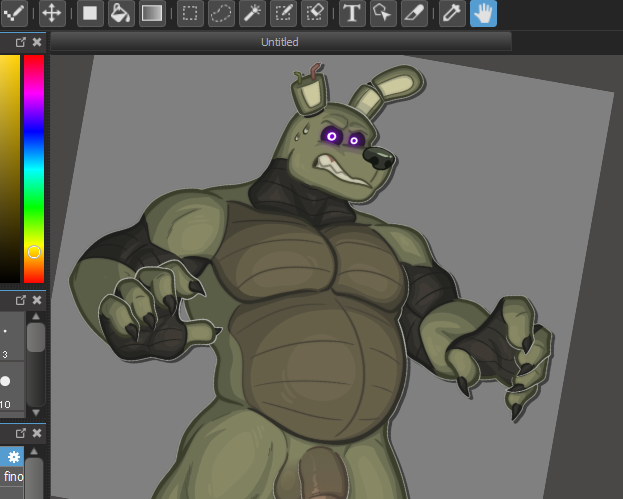Close the brush list panel

click(x=37, y=433)
